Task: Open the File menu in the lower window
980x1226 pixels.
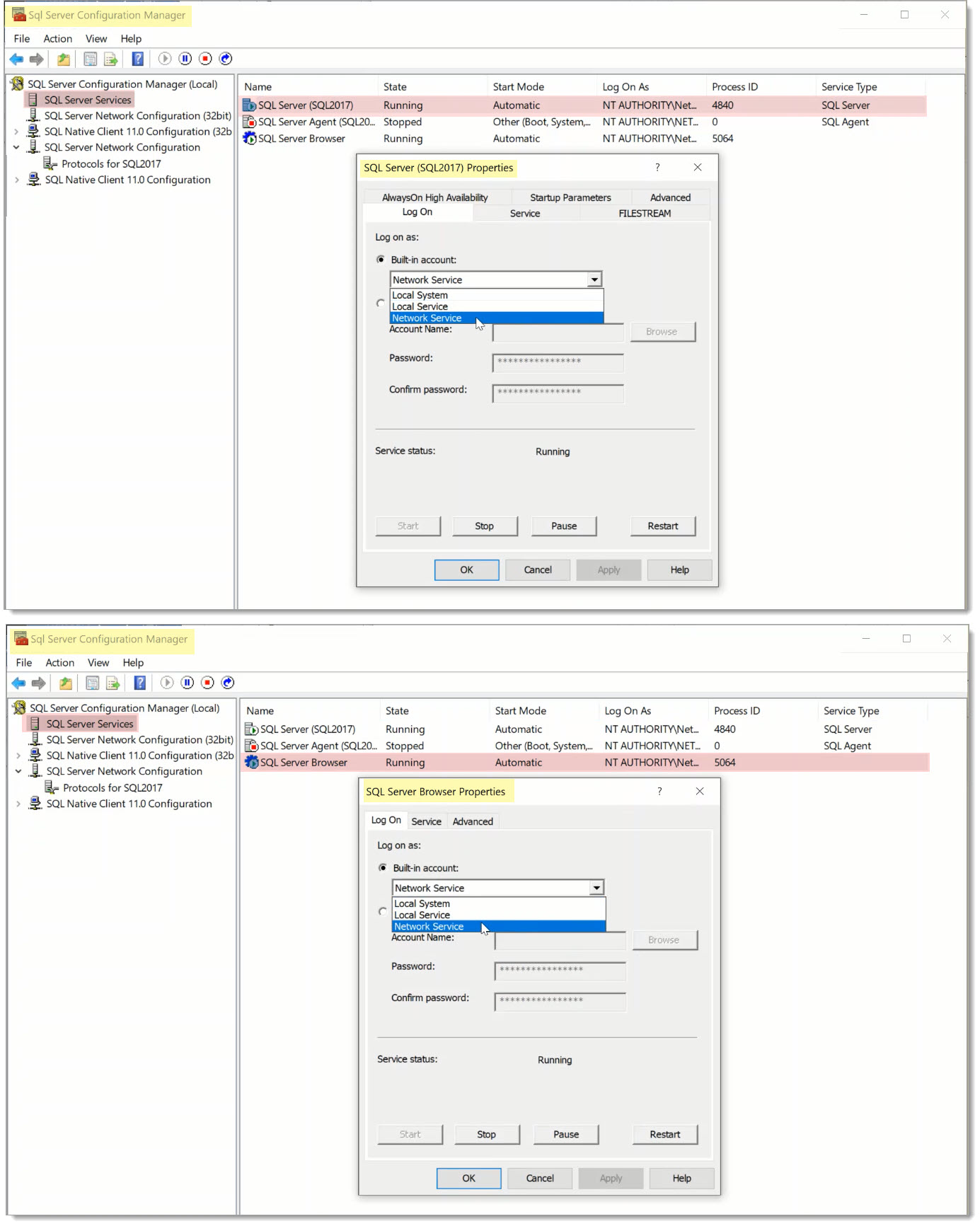Action: pyautogui.click(x=24, y=663)
